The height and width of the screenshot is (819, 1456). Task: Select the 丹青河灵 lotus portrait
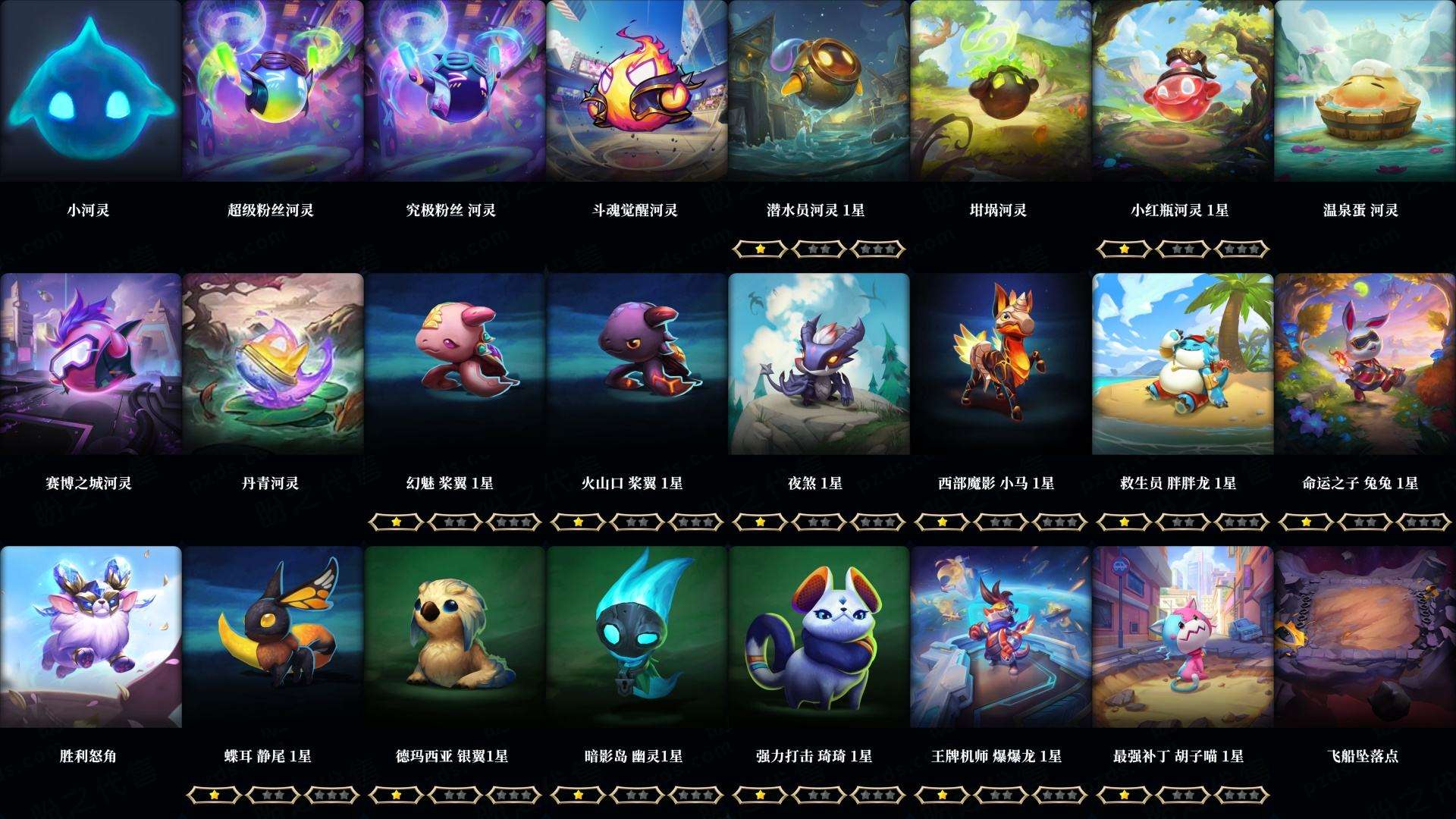pyautogui.click(x=272, y=364)
